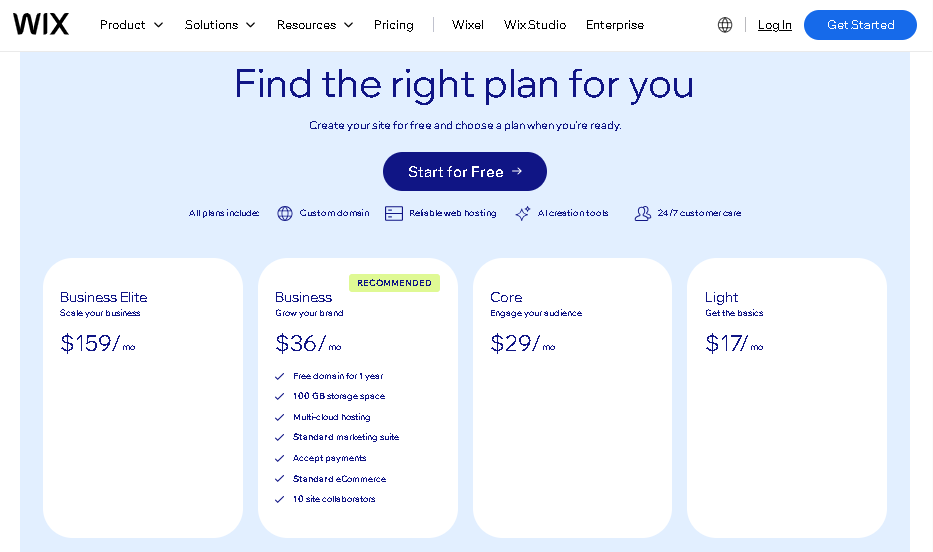Click the Custom domain globe icon
The height and width of the screenshot is (552, 933).
click(x=285, y=213)
